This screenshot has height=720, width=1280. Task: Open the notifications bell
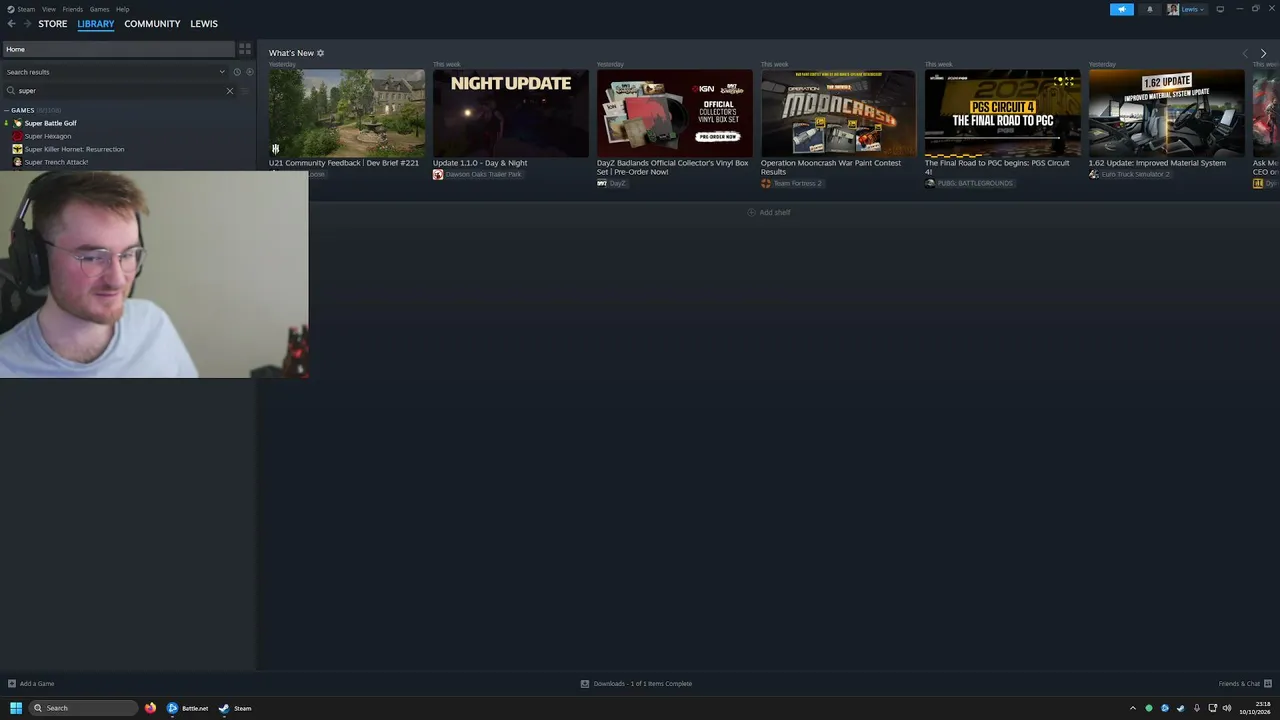pos(1149,9)
